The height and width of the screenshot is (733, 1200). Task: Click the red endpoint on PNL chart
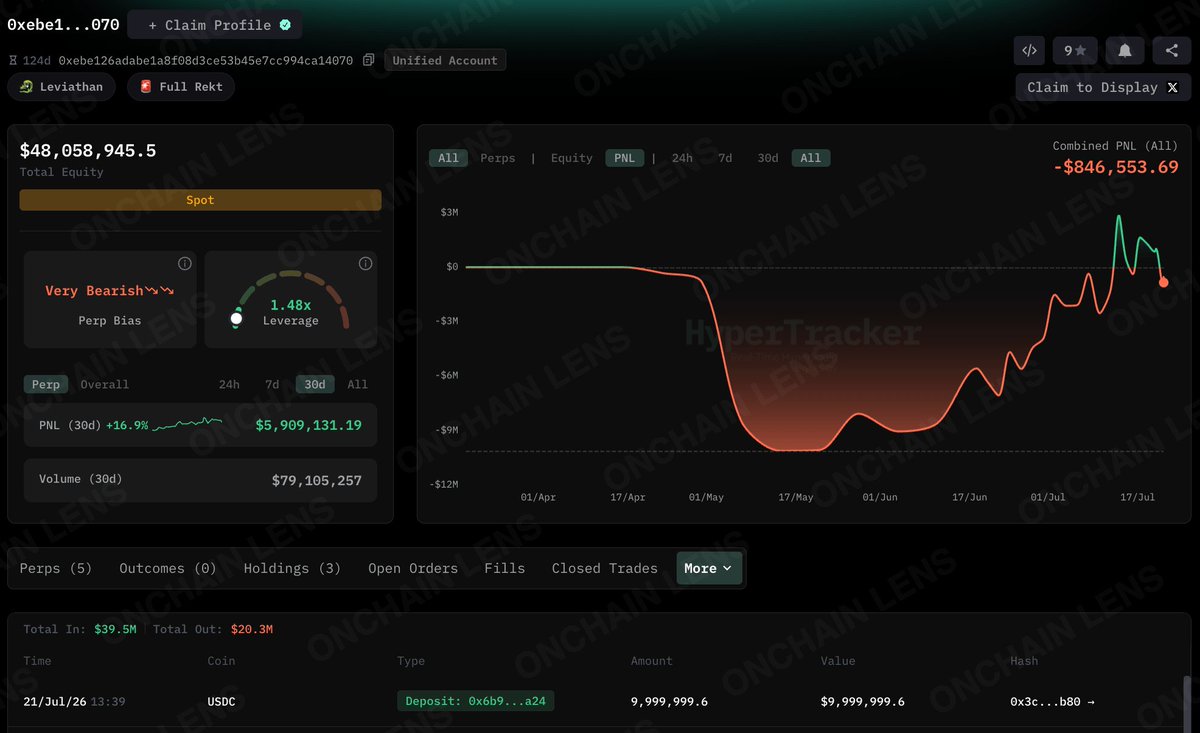[x=1163, y=283]
